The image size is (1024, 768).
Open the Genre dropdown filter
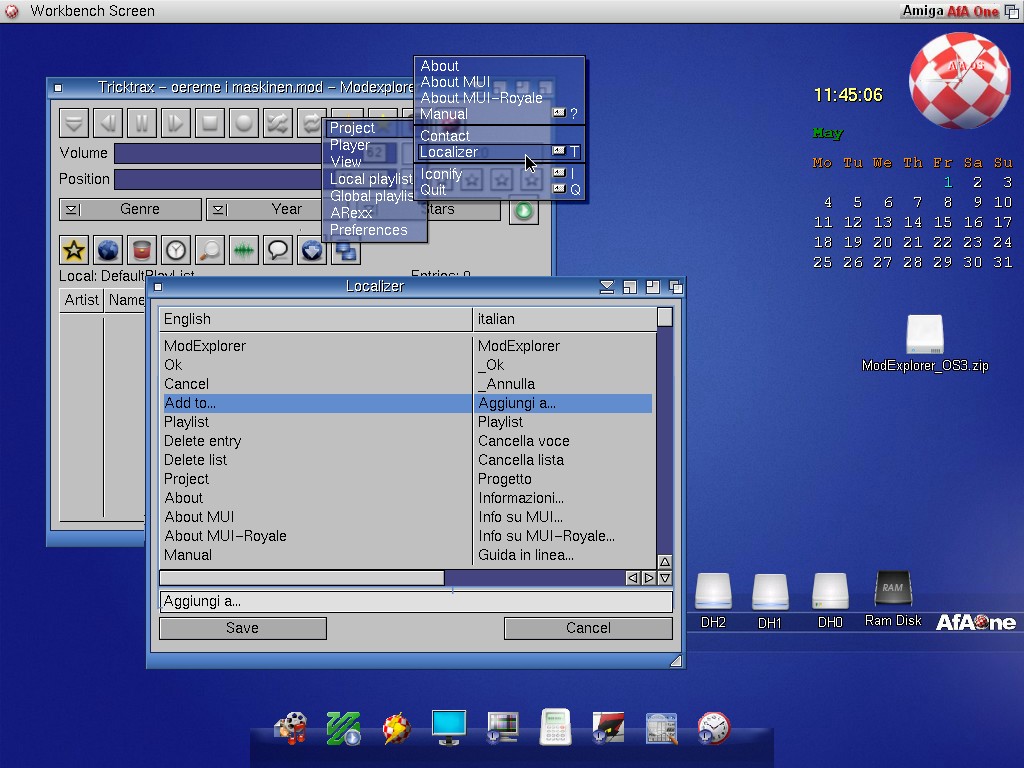(130, 210)
